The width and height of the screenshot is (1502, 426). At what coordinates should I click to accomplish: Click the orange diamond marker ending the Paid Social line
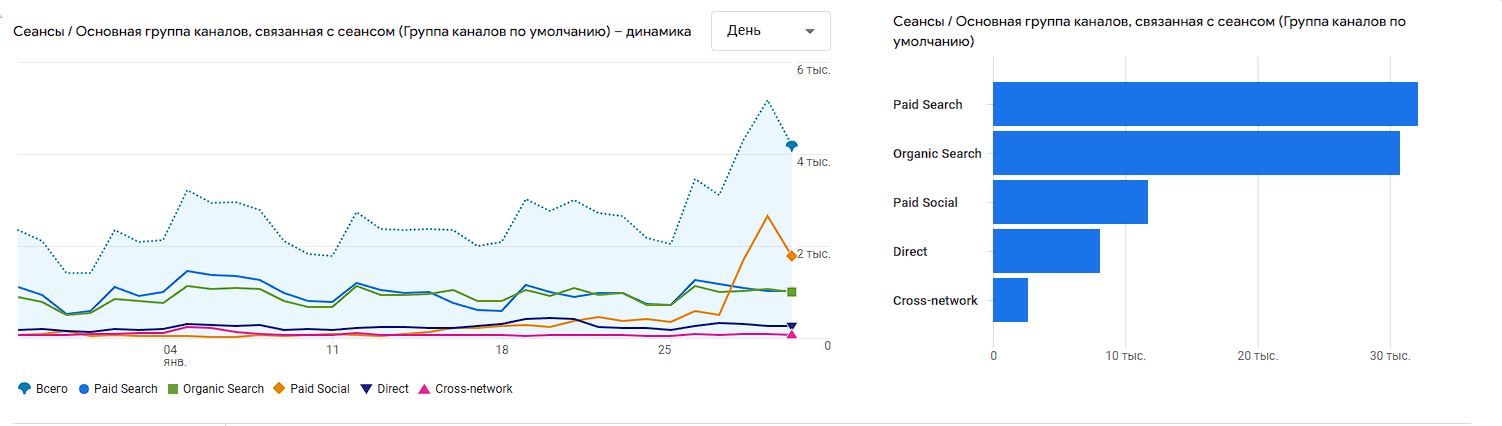(x=791, y=256)
